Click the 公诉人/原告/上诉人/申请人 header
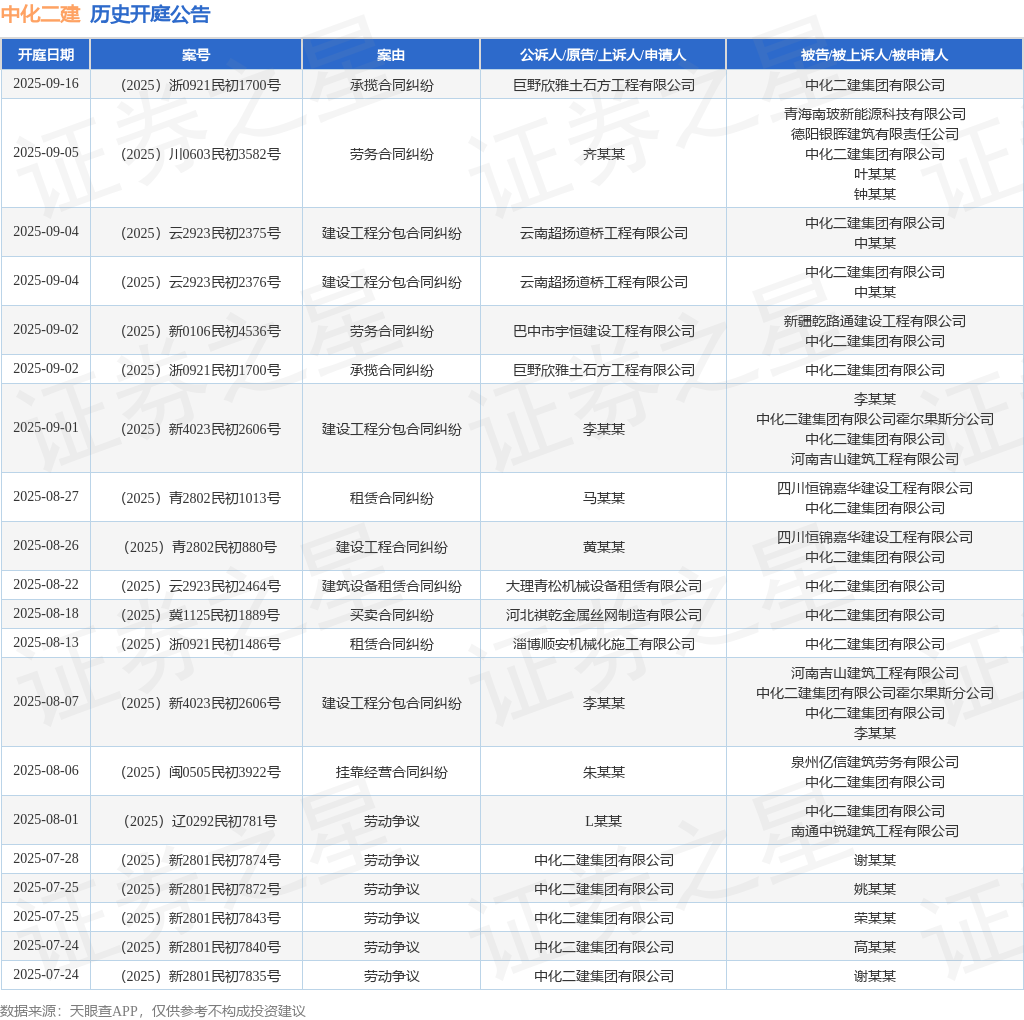 tap(603, 55)
